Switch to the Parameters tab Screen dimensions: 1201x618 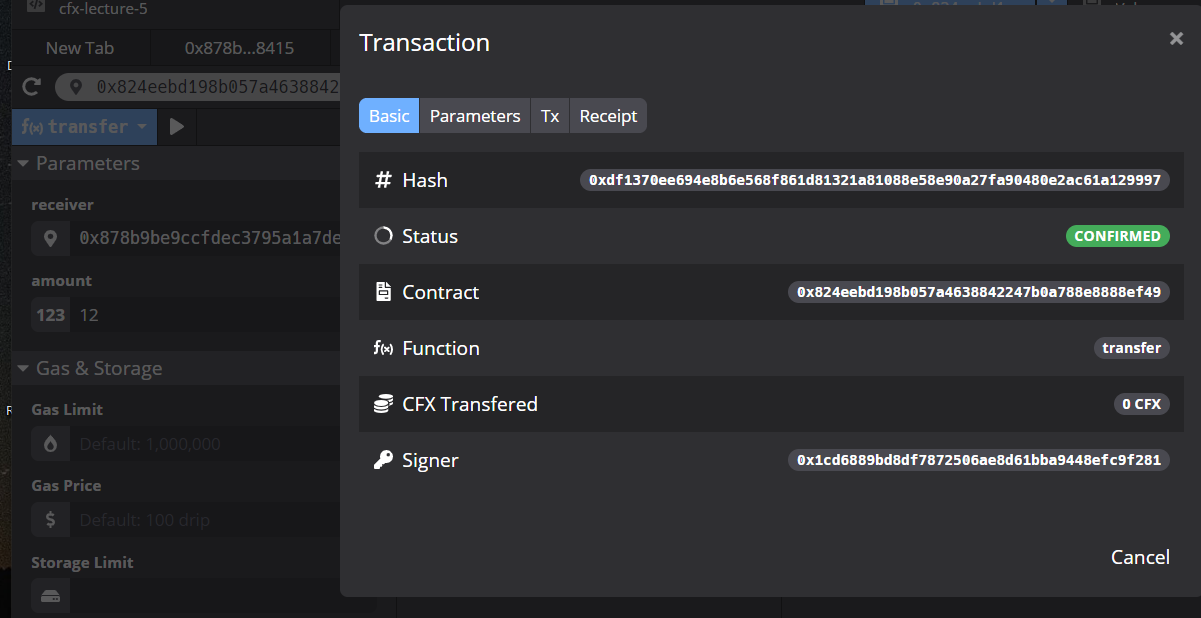[475, 116]
